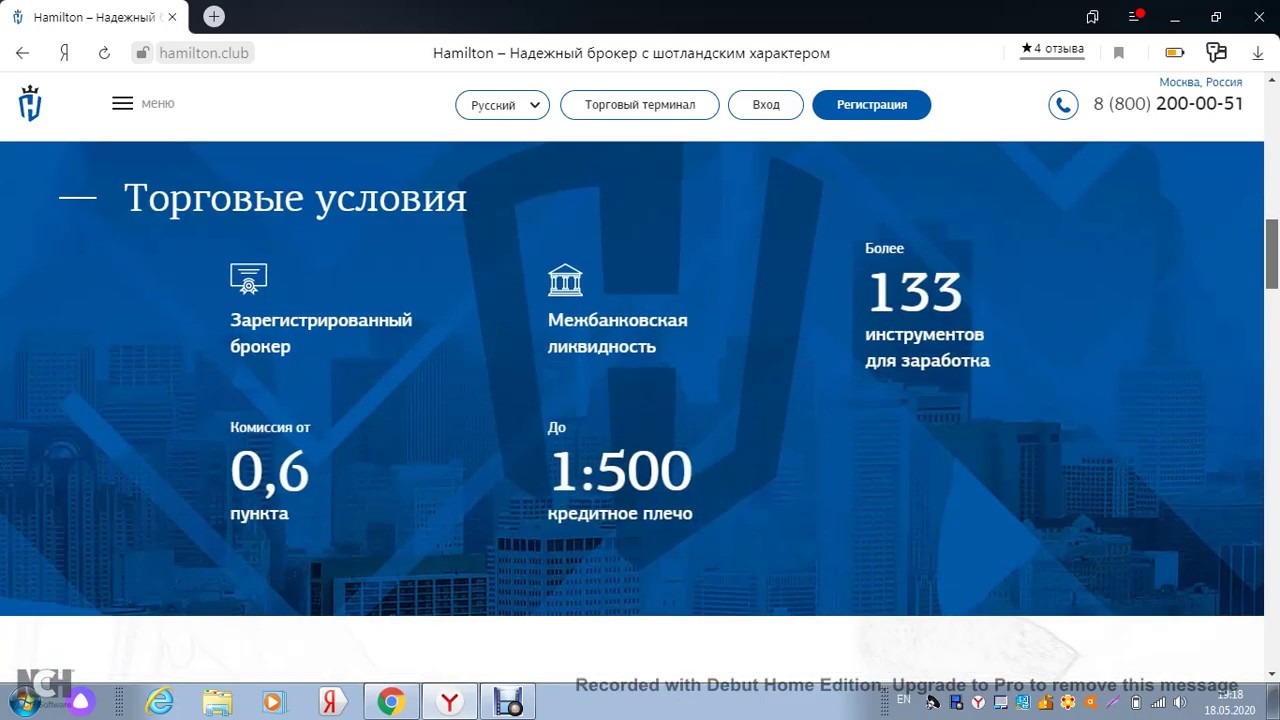The image size is (1280, 720).
Task: Open the Русский language dropdown
Action: [502, 105]
